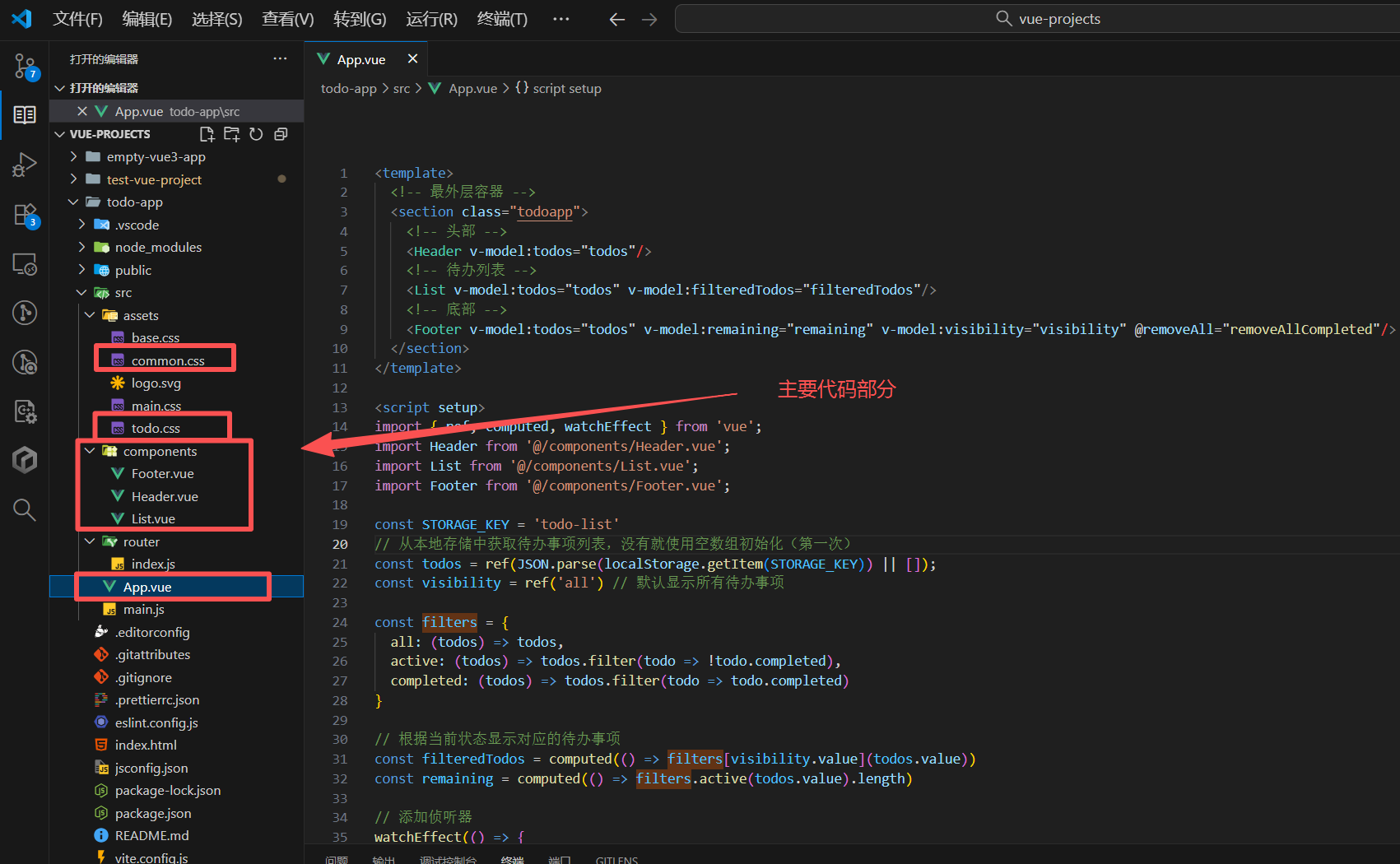Open the 文件(F) menu
The height and width of the screenshot is (864, 1400).
tap(78, 19)
